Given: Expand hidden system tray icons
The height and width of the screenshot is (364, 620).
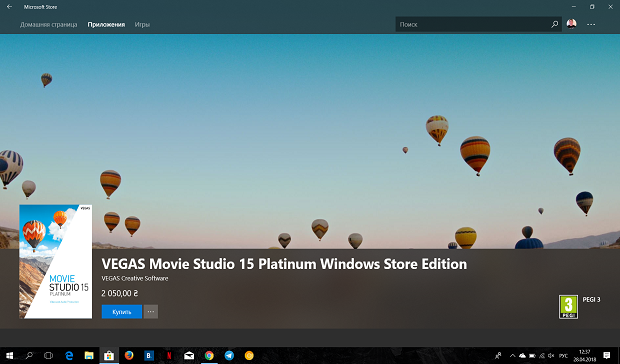Looking at the screenshot, I should pyautogui.click(x=513, y=356).
